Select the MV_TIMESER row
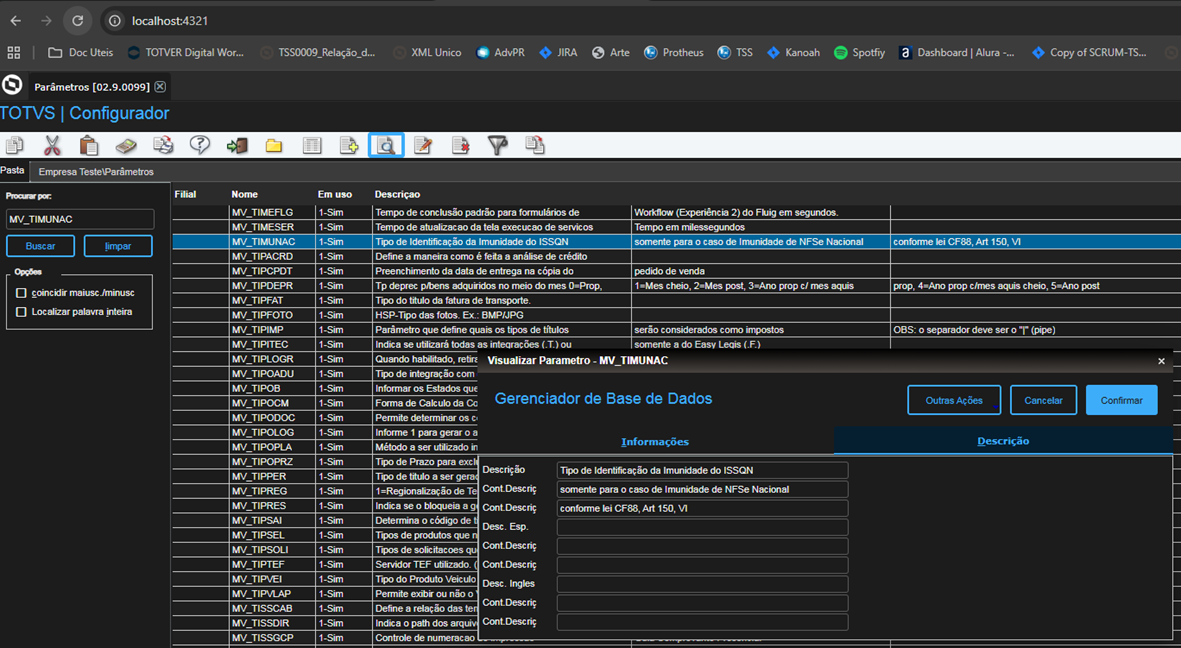Screen dimensions: 1181x648 coord(676,227)
